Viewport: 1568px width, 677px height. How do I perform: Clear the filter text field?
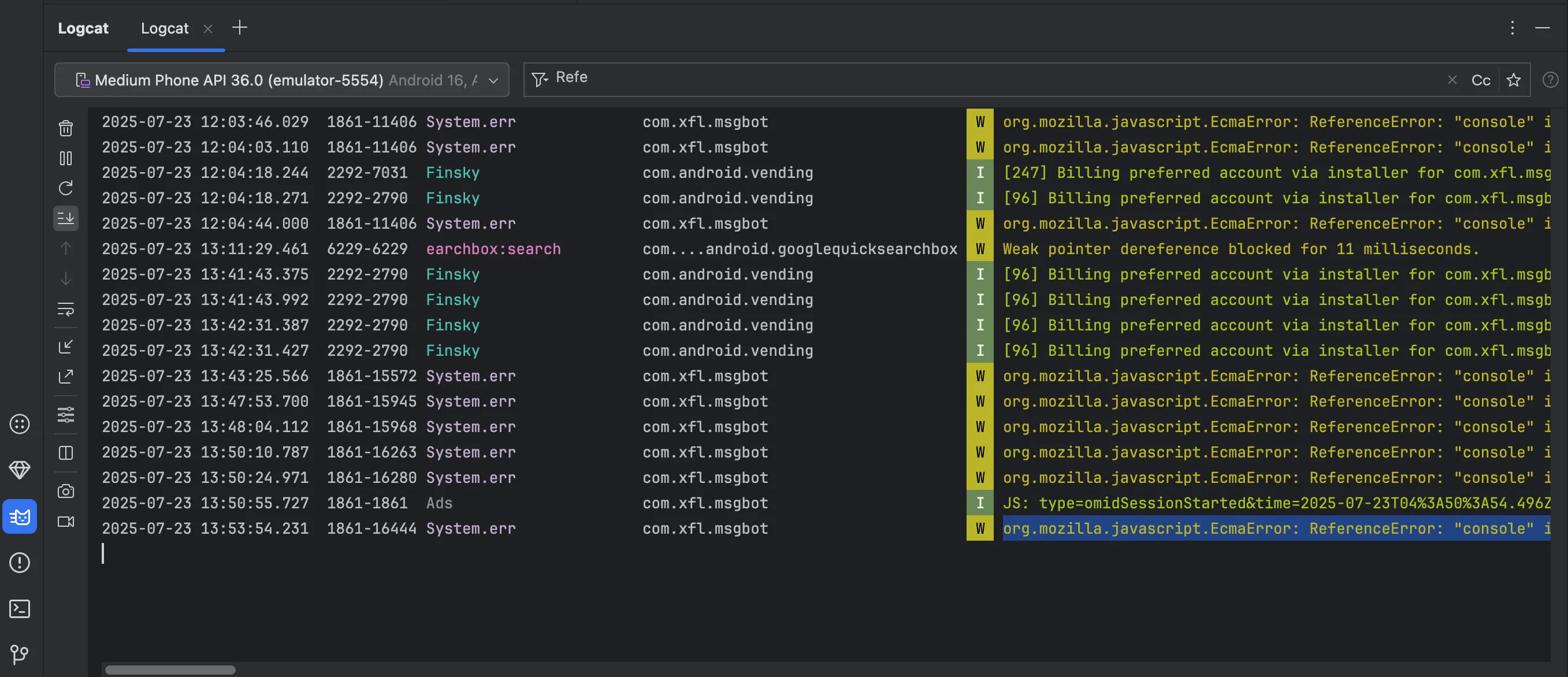coord(1452,80)
